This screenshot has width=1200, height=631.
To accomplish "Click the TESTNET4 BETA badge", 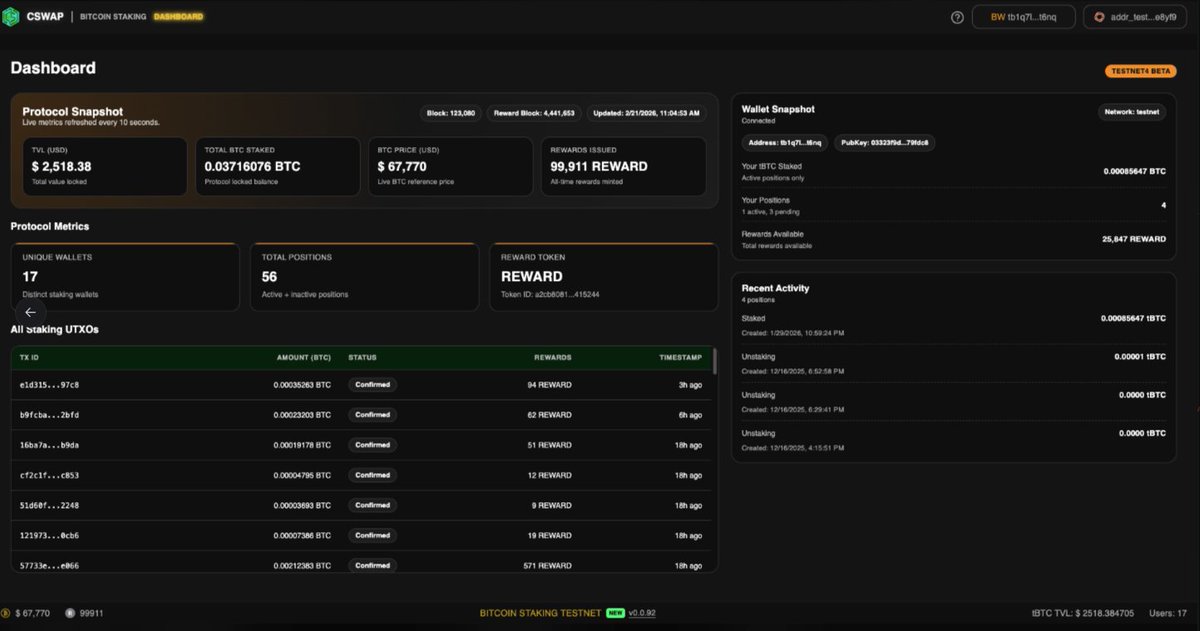I will pyautogui.click(x=1139, y=71).
